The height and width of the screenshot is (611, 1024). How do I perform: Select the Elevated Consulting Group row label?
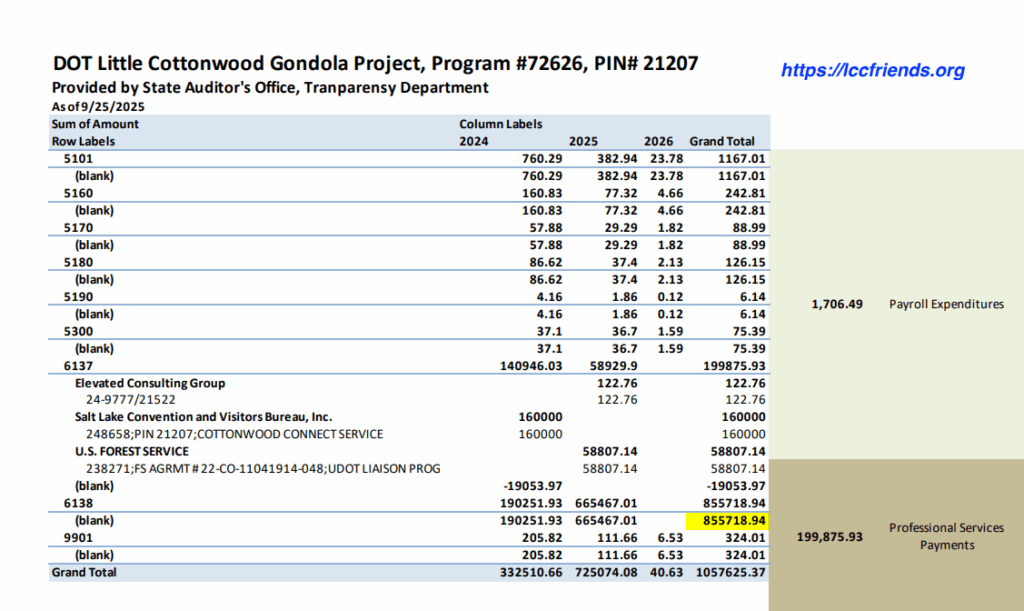coord(150,383)
